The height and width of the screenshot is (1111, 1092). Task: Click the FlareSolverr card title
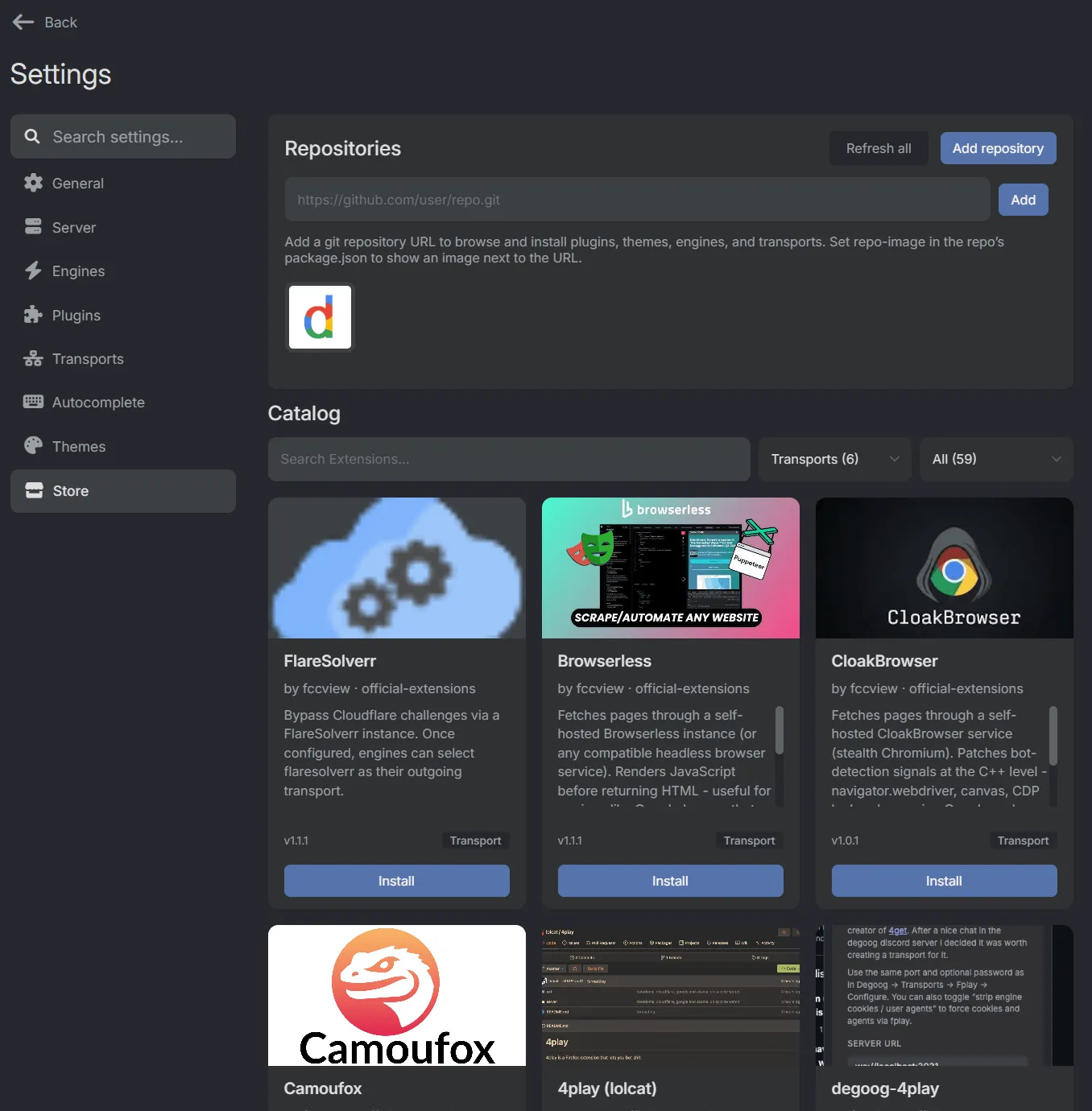click(329, 661)
